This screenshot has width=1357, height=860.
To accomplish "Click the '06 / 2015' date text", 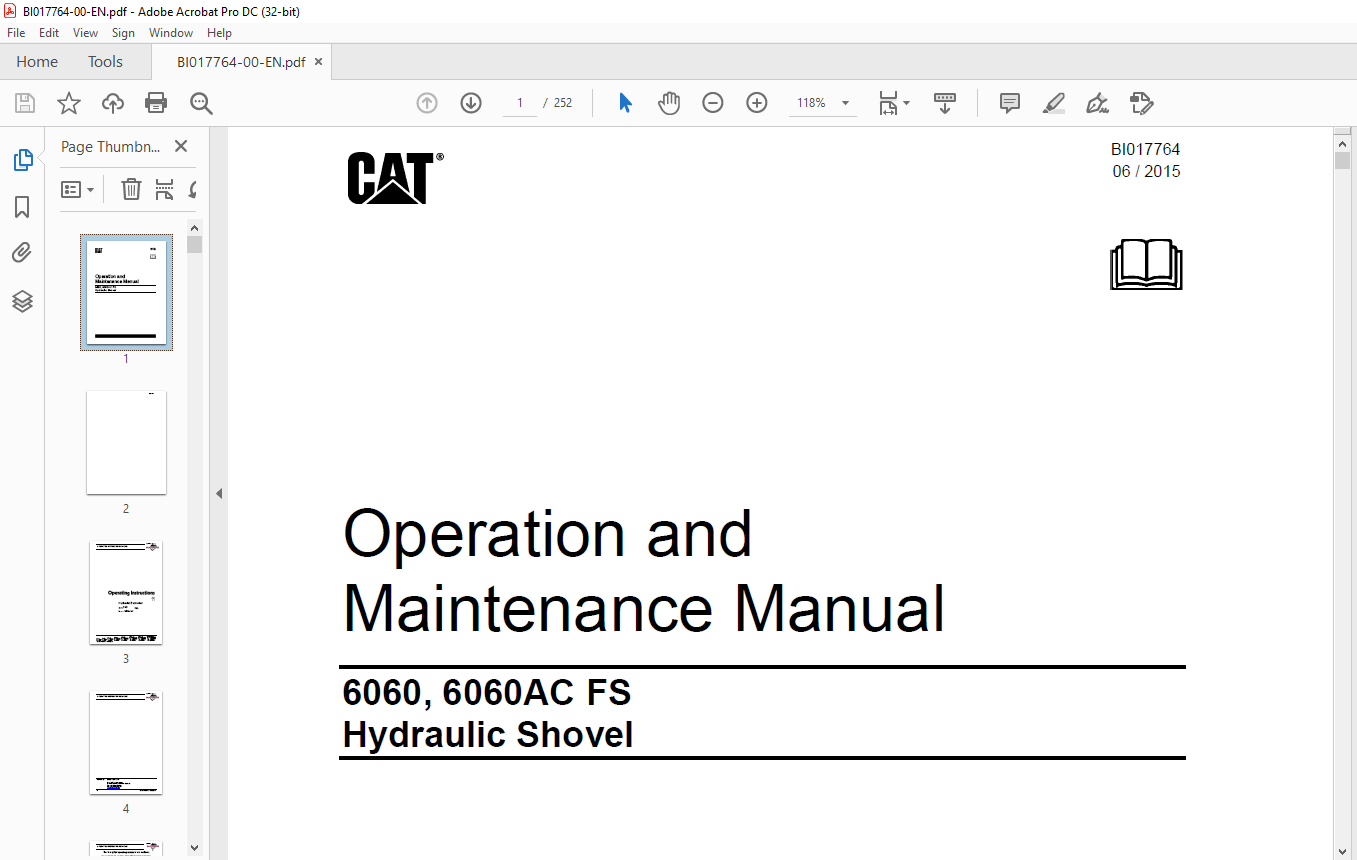I will [x=1146, y=172].
